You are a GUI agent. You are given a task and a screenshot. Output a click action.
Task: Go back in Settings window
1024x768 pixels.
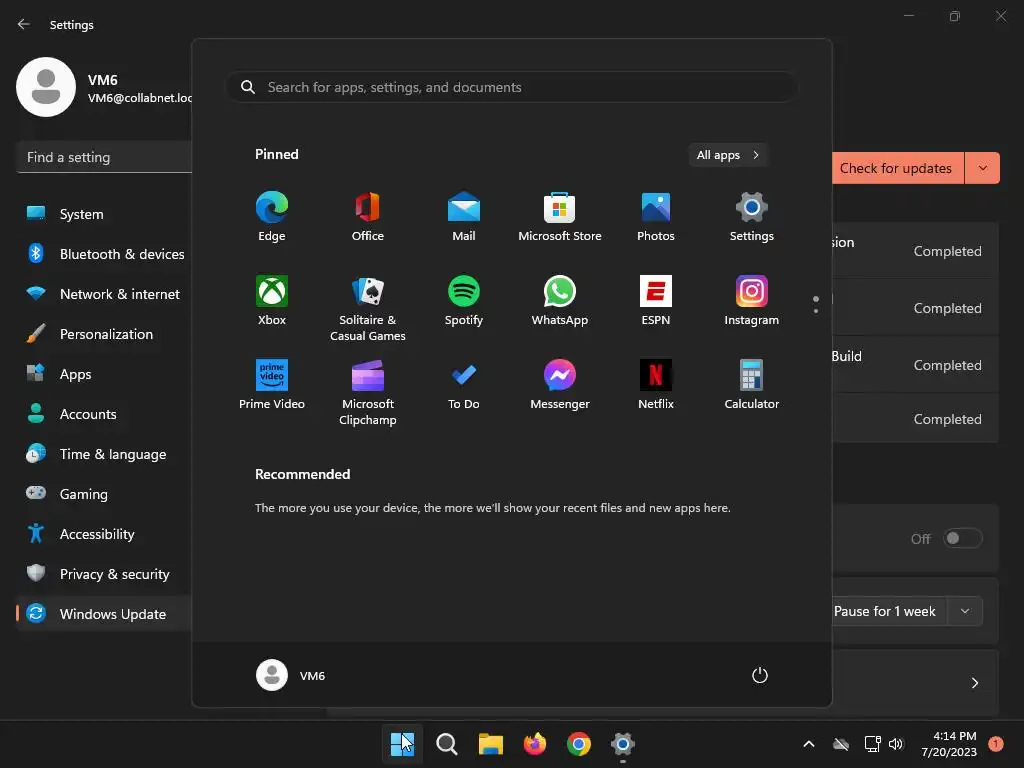pos(24,24)
